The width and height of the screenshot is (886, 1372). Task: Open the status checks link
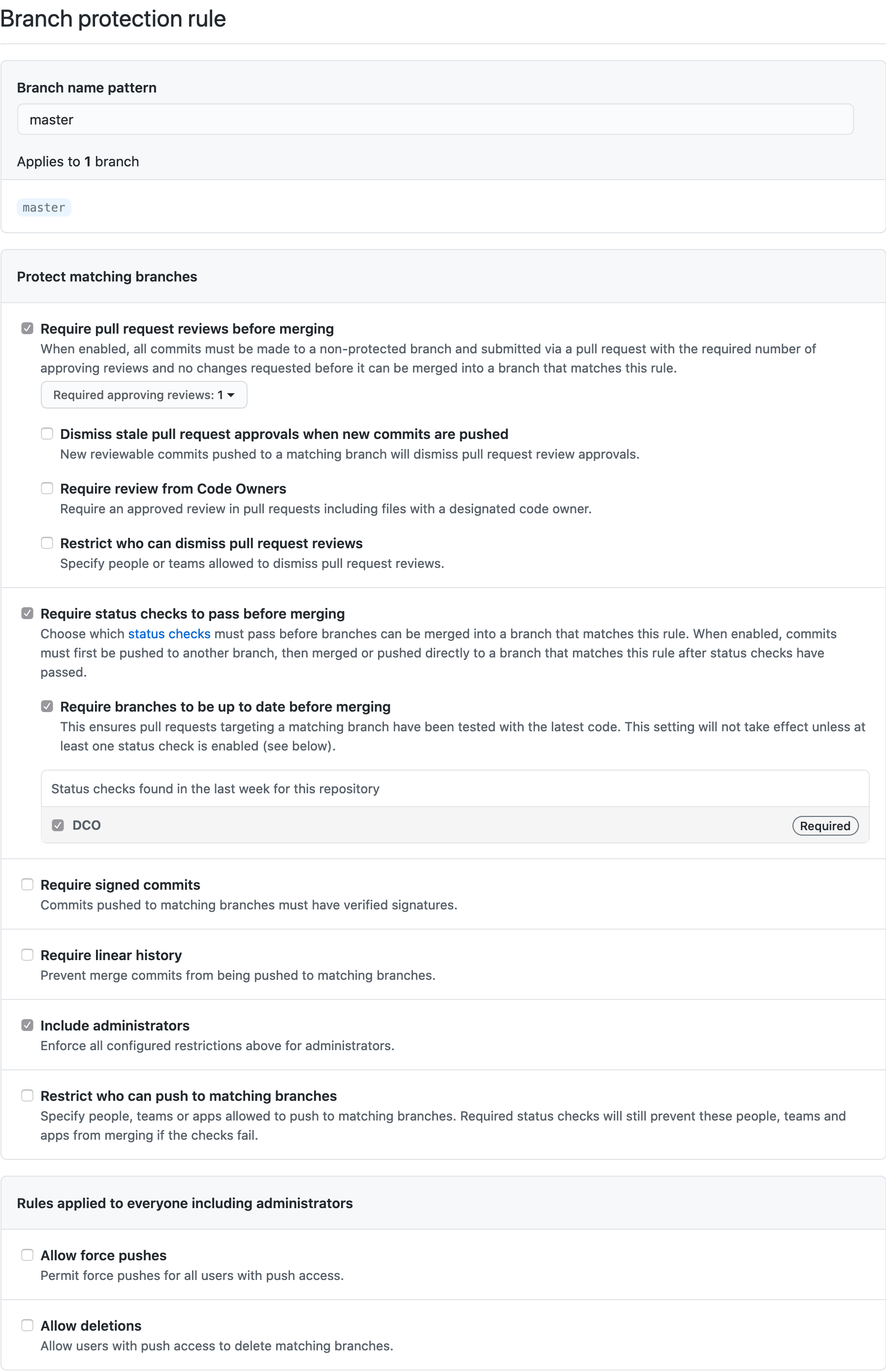[x=169, y=634]
